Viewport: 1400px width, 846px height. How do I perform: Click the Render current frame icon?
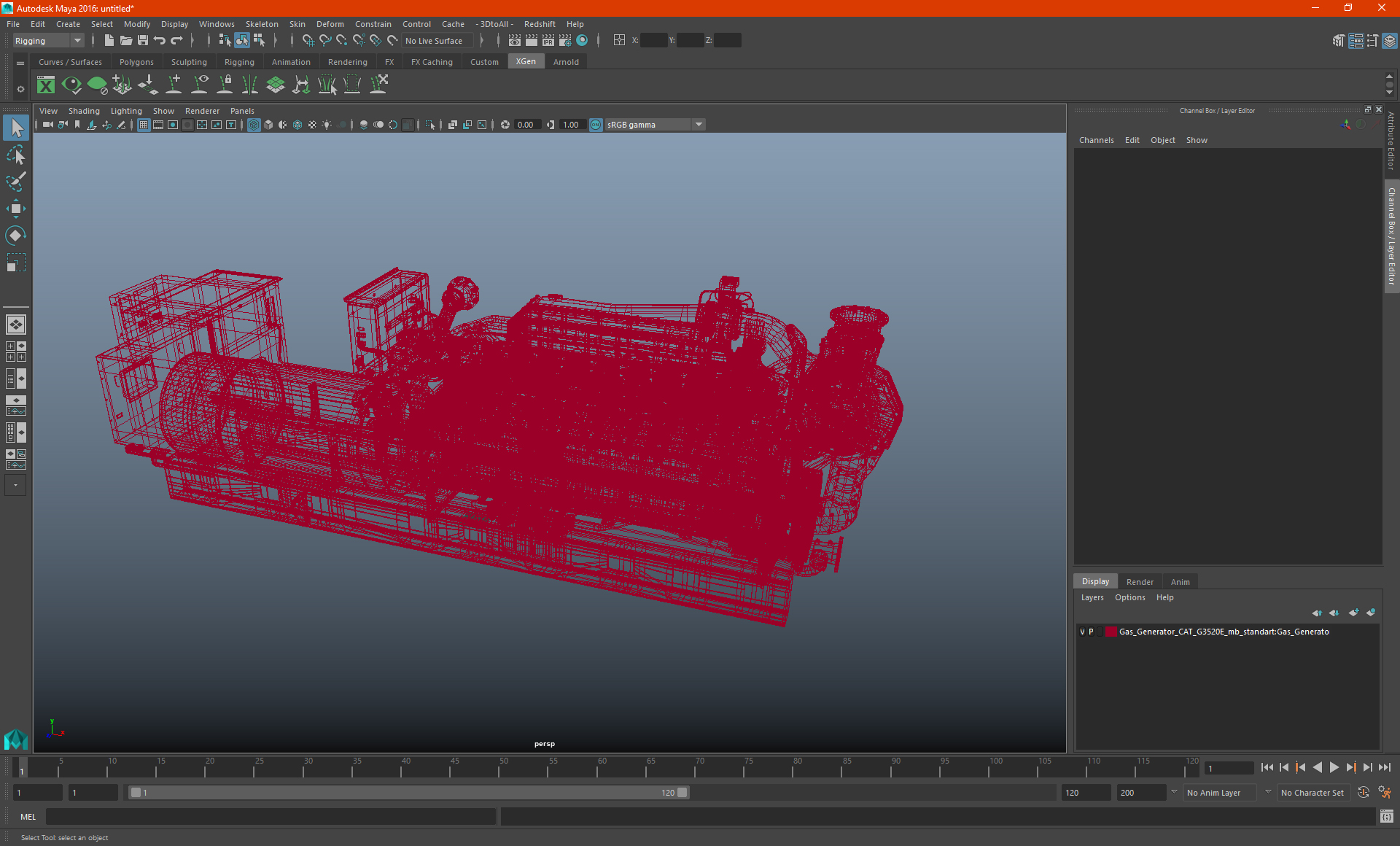[x=532, y=41]
